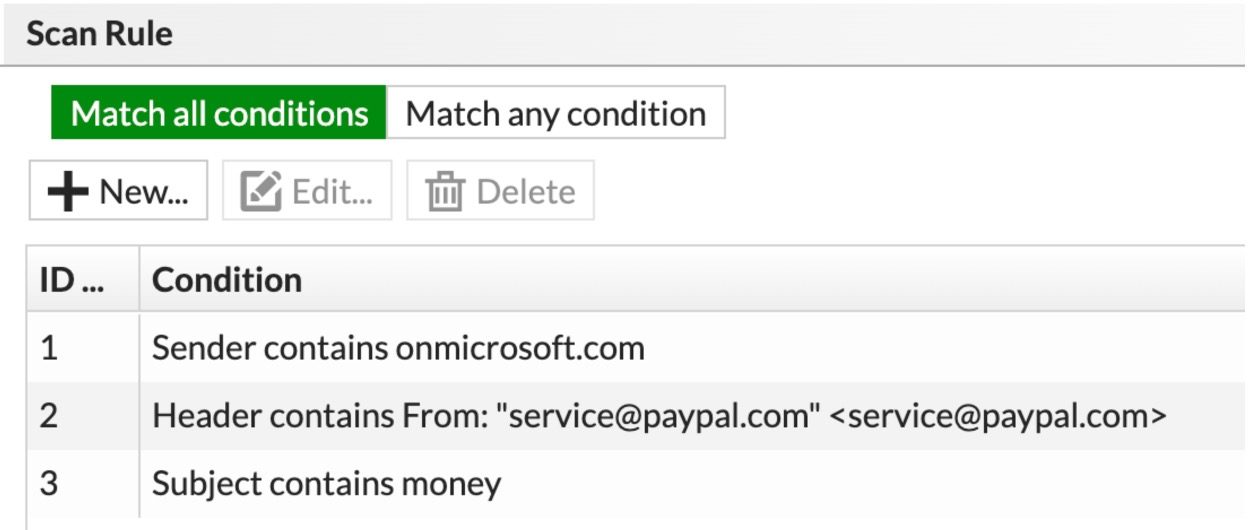Click the pencil icon on the Edit button
The image size is (1251, 530).
coord(261,191)
